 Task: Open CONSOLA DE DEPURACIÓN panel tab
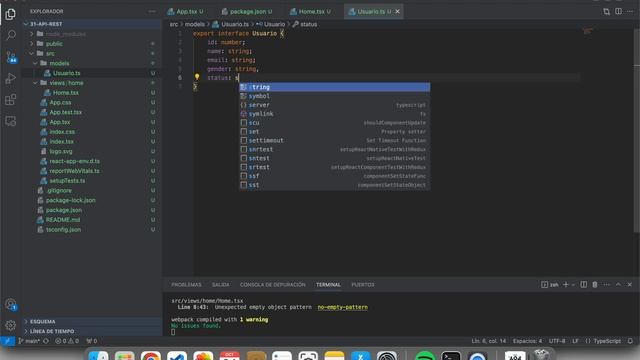(272, 284)
